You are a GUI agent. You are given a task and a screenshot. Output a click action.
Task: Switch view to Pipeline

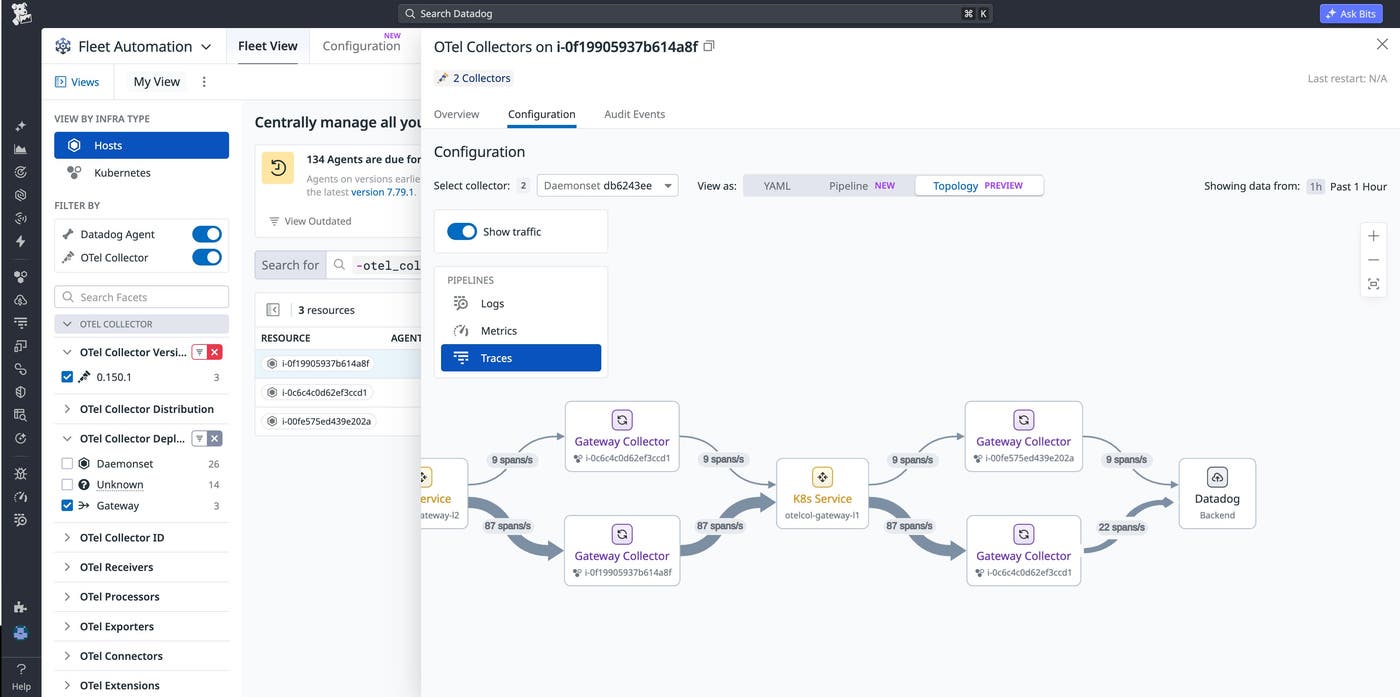(861, 186)
